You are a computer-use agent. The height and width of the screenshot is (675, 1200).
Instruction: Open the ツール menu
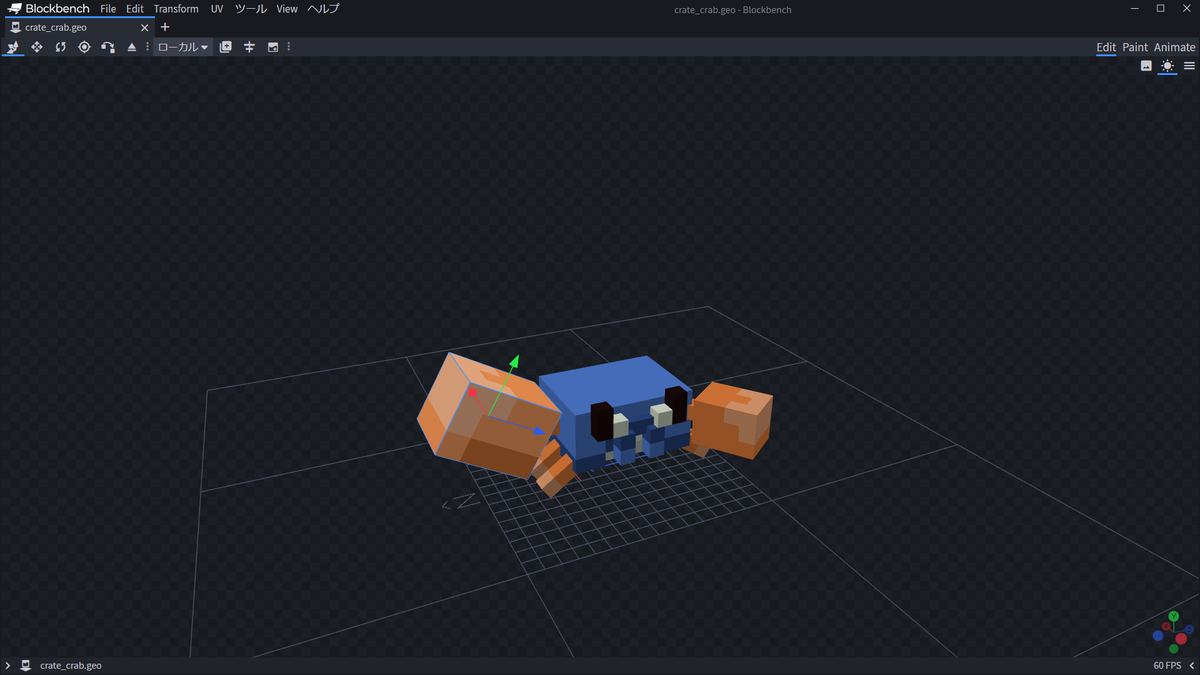(x=251, y=9)
